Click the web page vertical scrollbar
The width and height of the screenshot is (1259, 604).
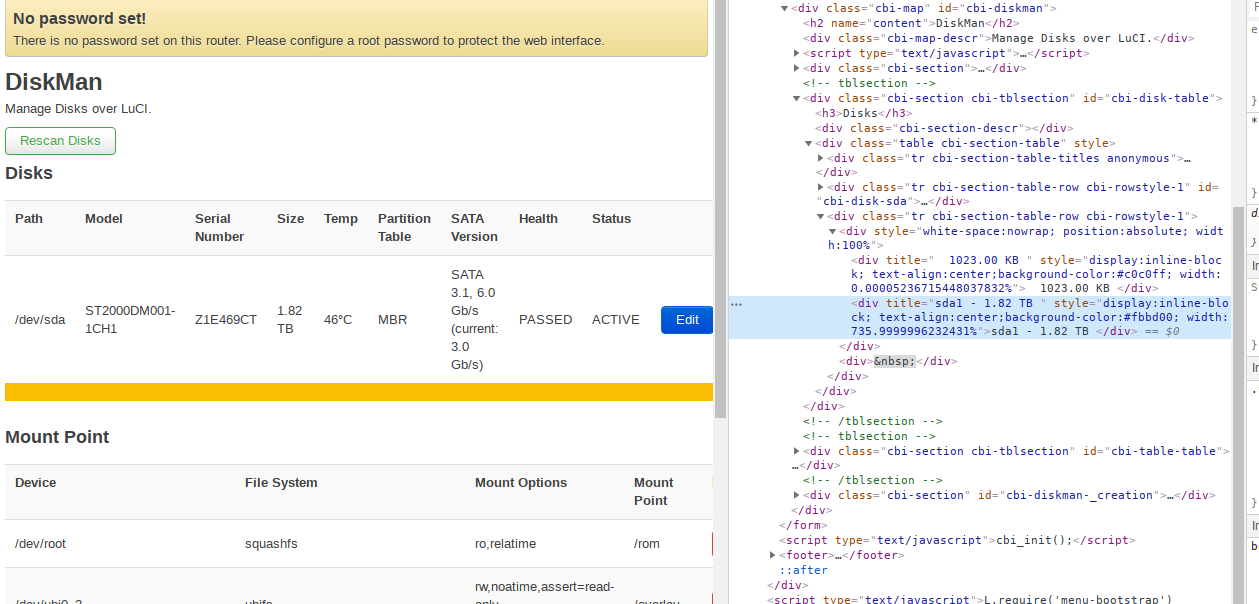click(721, 209)
